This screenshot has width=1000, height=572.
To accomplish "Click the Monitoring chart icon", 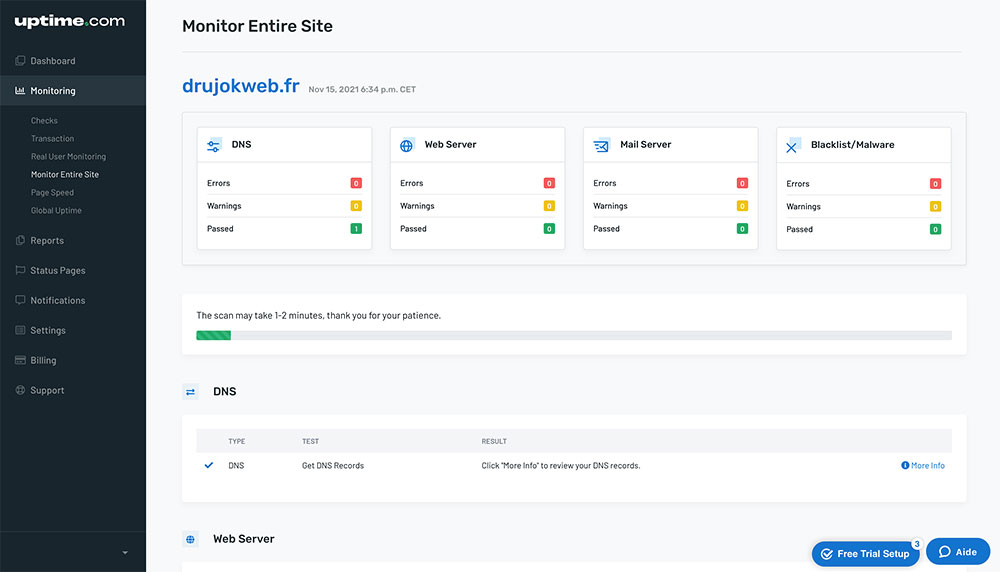I will (20, 91).
